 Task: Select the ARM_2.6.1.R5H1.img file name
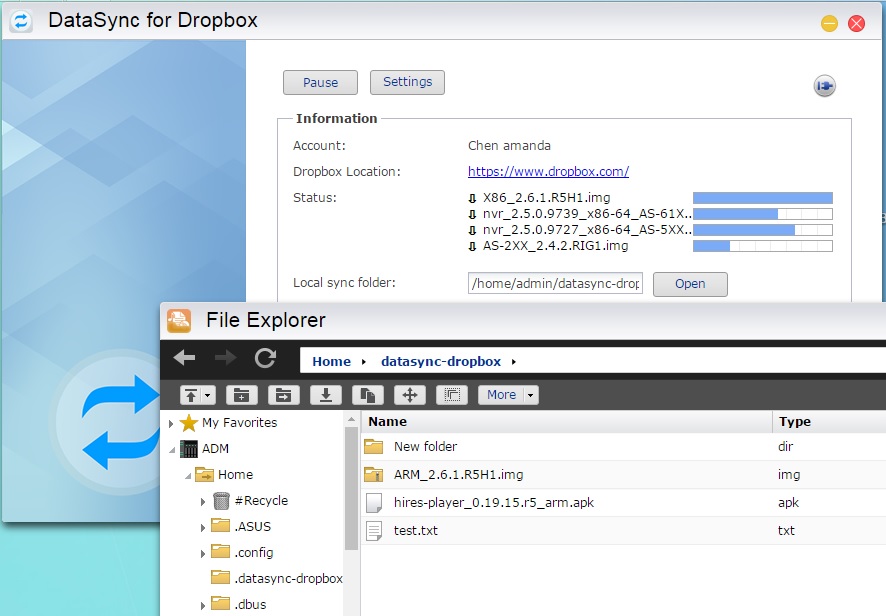458,475
